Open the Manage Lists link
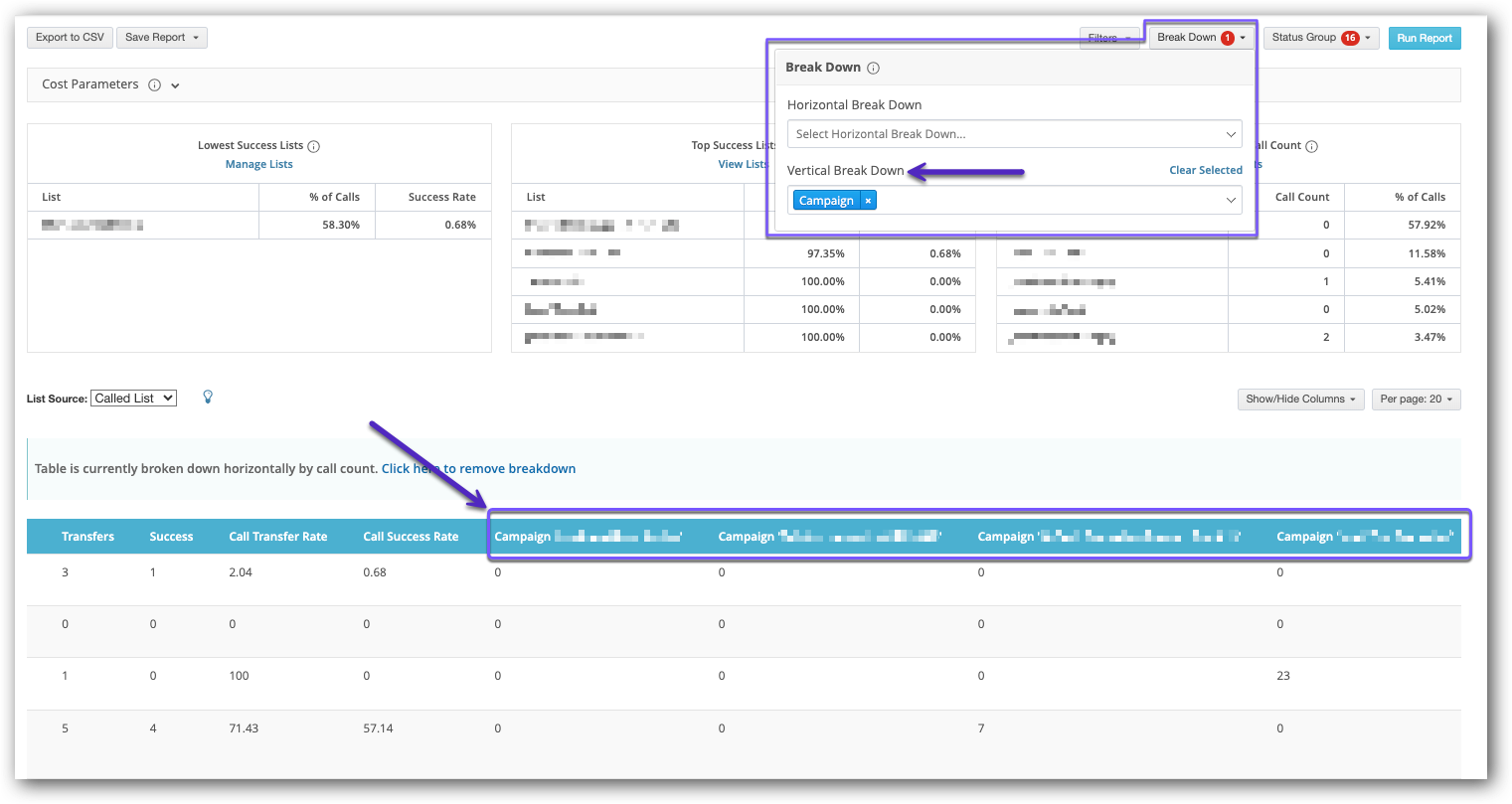Screen dimensions: 1512x804 258,163
